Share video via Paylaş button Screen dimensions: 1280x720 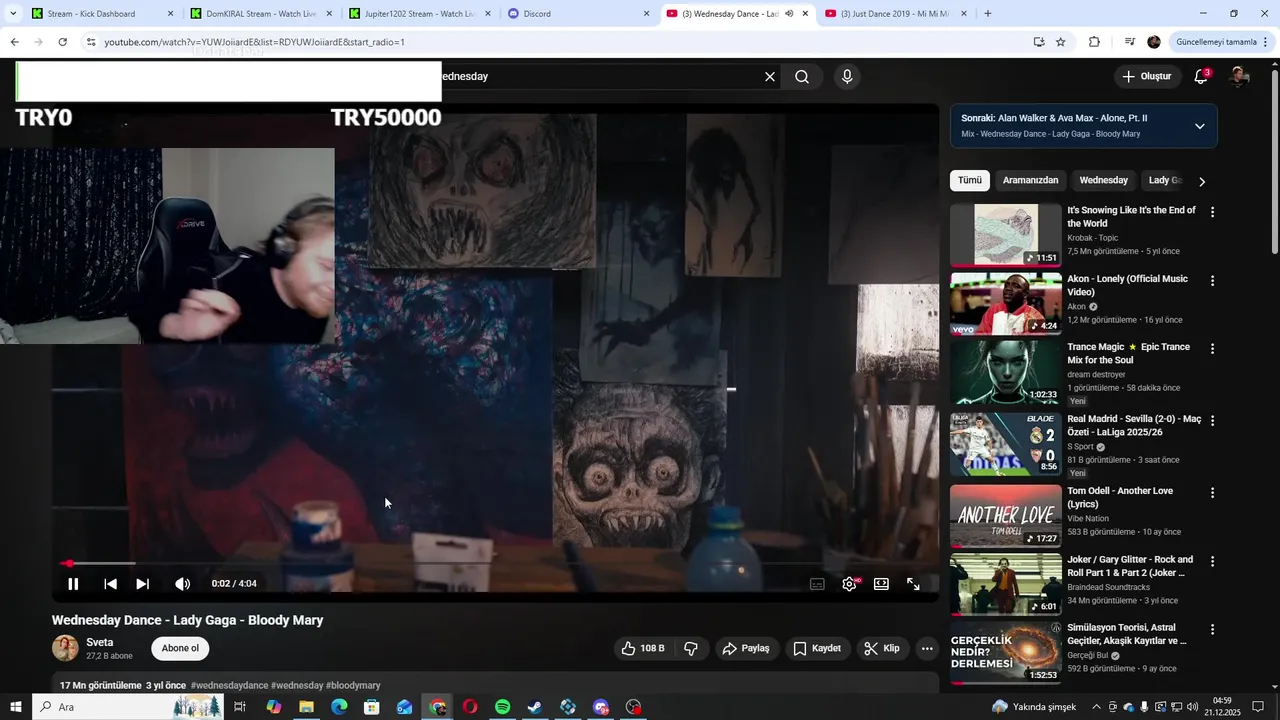(x=745, y=648)
